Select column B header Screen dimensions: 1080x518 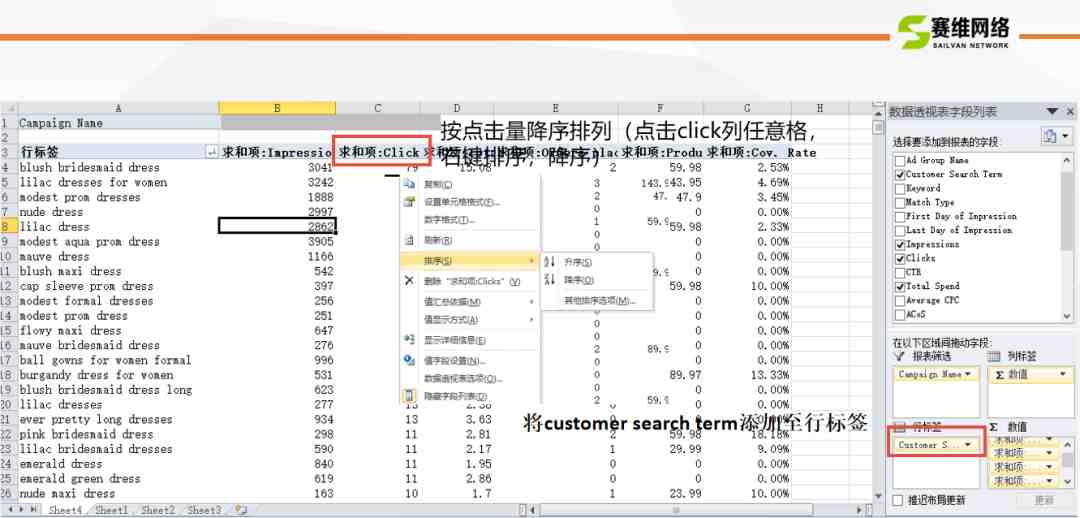click(277, 108)
